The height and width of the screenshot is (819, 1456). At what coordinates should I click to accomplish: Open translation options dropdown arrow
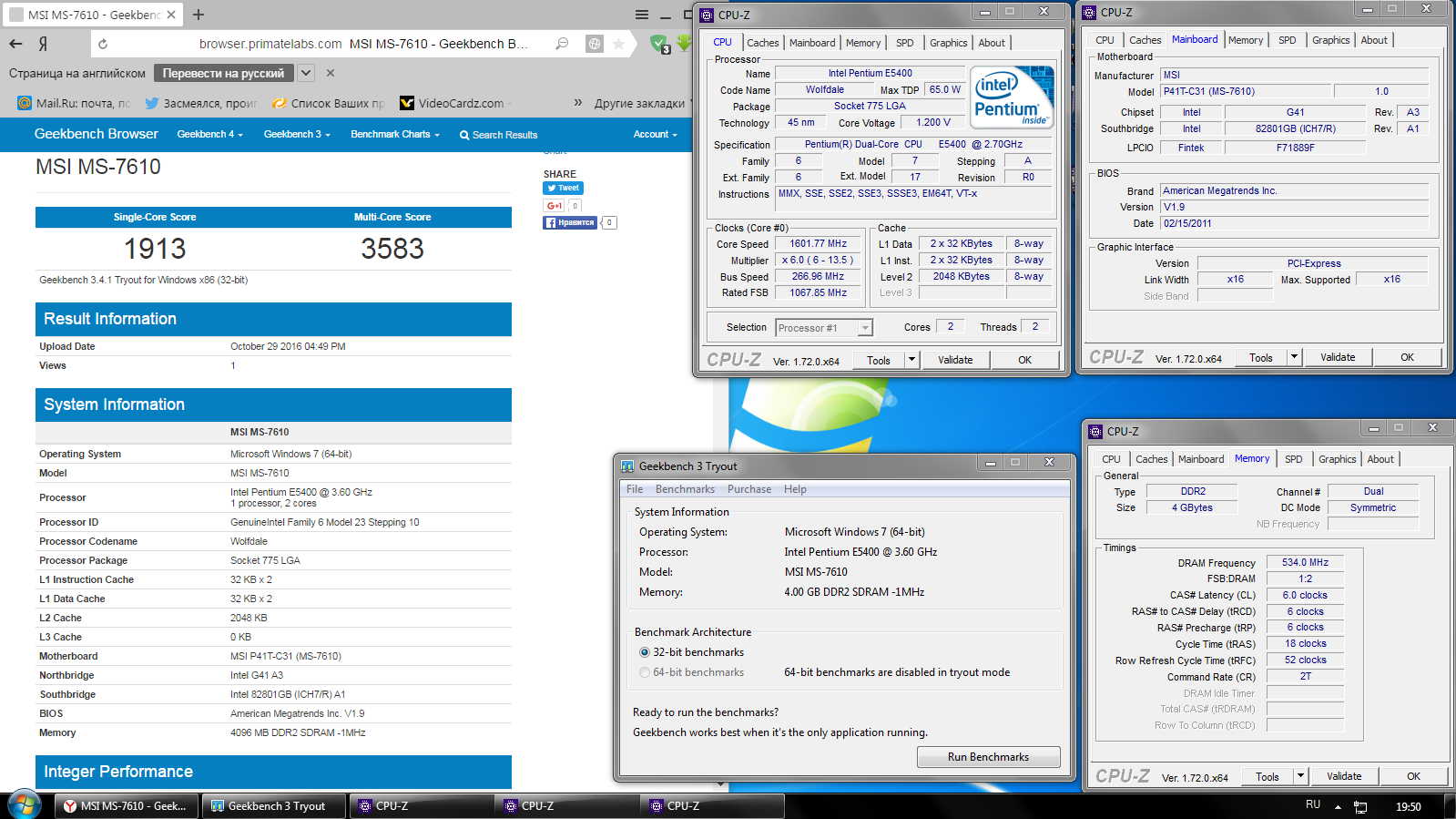306,73
